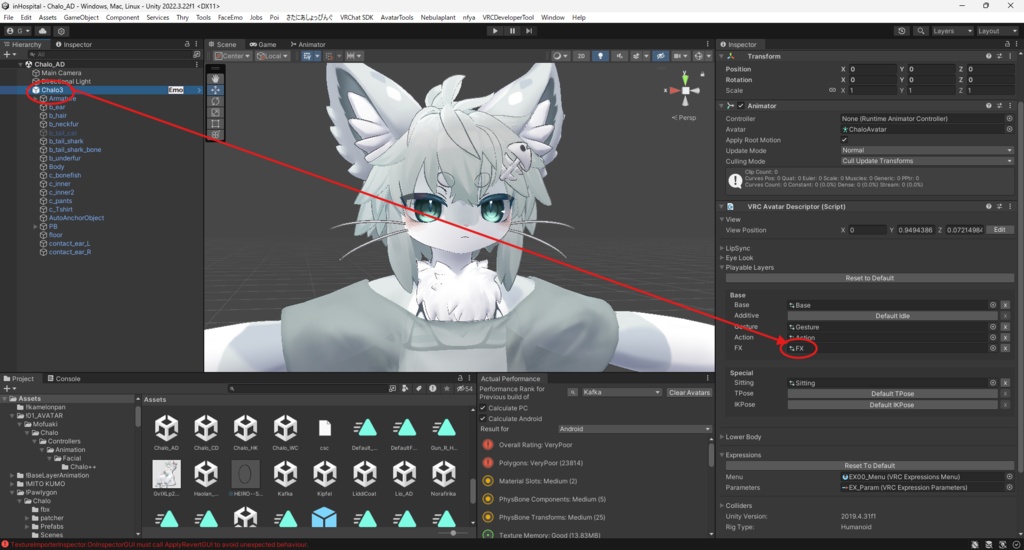Open the cloud services icon
This screenshot has width=1024, height=550.
coord(43,31)
